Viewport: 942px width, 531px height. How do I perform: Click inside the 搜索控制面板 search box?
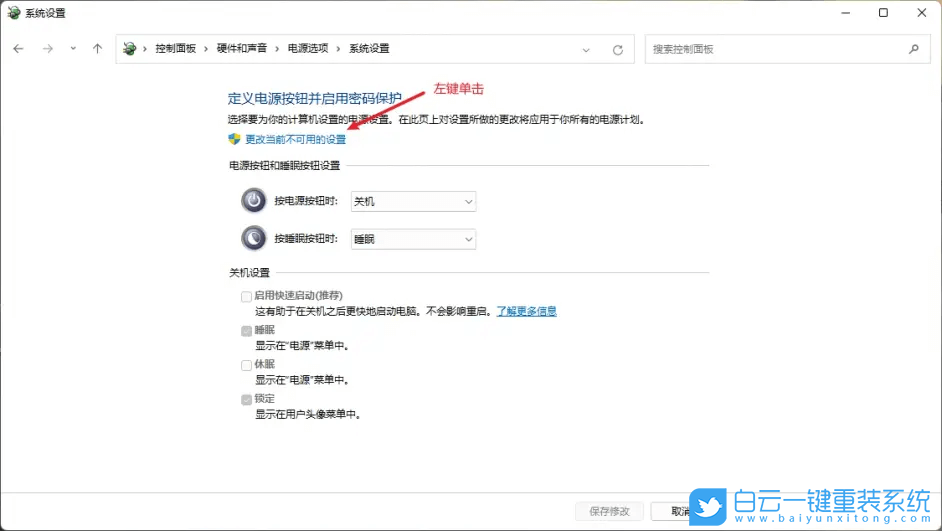pos(775,49)
